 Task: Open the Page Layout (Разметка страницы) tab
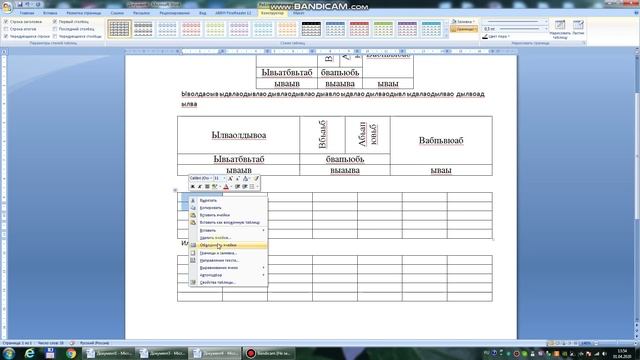tap(84, 13)
